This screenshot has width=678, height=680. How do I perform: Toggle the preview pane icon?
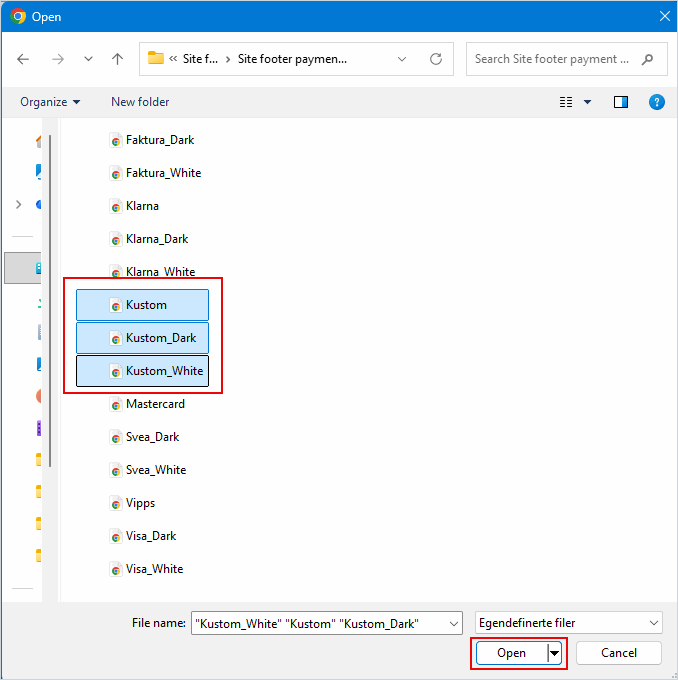point(621,102)
